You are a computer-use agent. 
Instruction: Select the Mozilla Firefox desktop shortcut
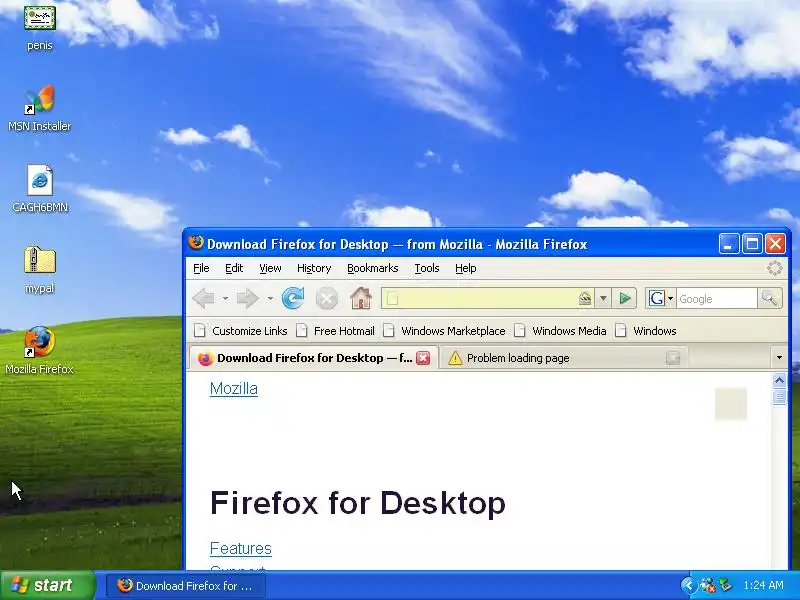pos(39,350)
